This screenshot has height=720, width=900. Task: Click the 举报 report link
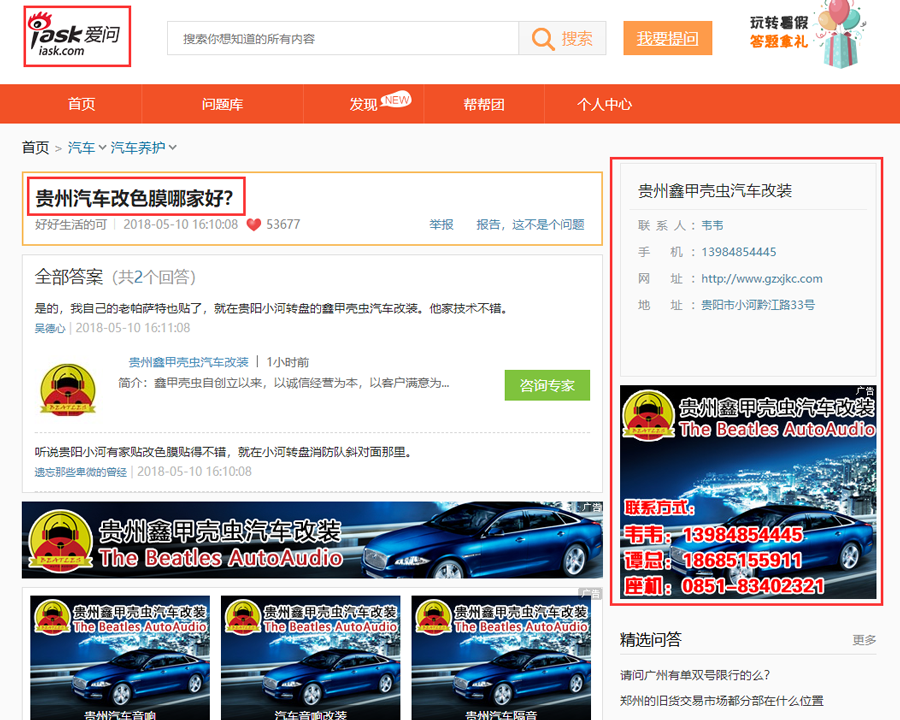tap(441, 224)
